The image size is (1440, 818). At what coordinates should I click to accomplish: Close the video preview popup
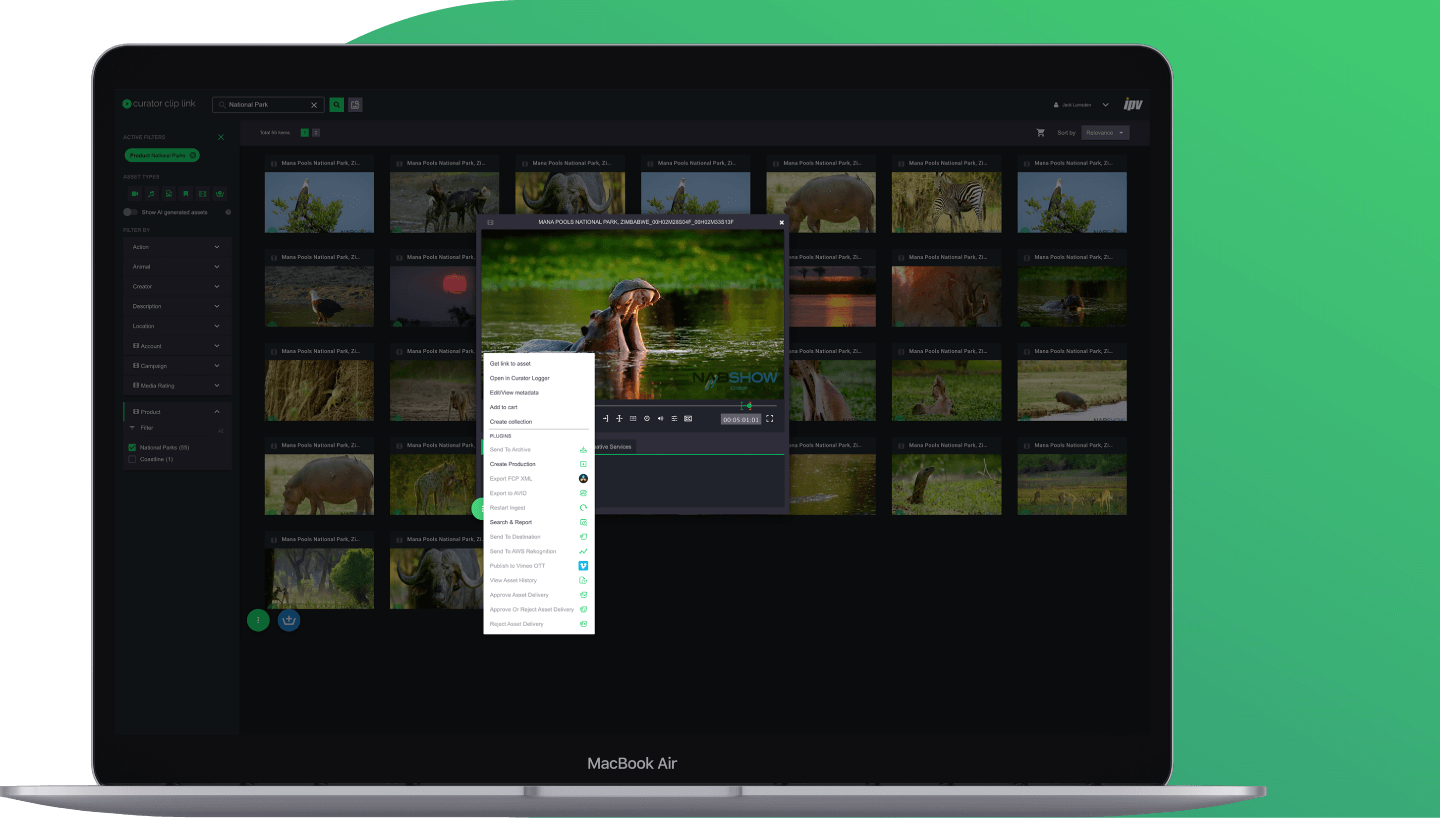(782, 222)
